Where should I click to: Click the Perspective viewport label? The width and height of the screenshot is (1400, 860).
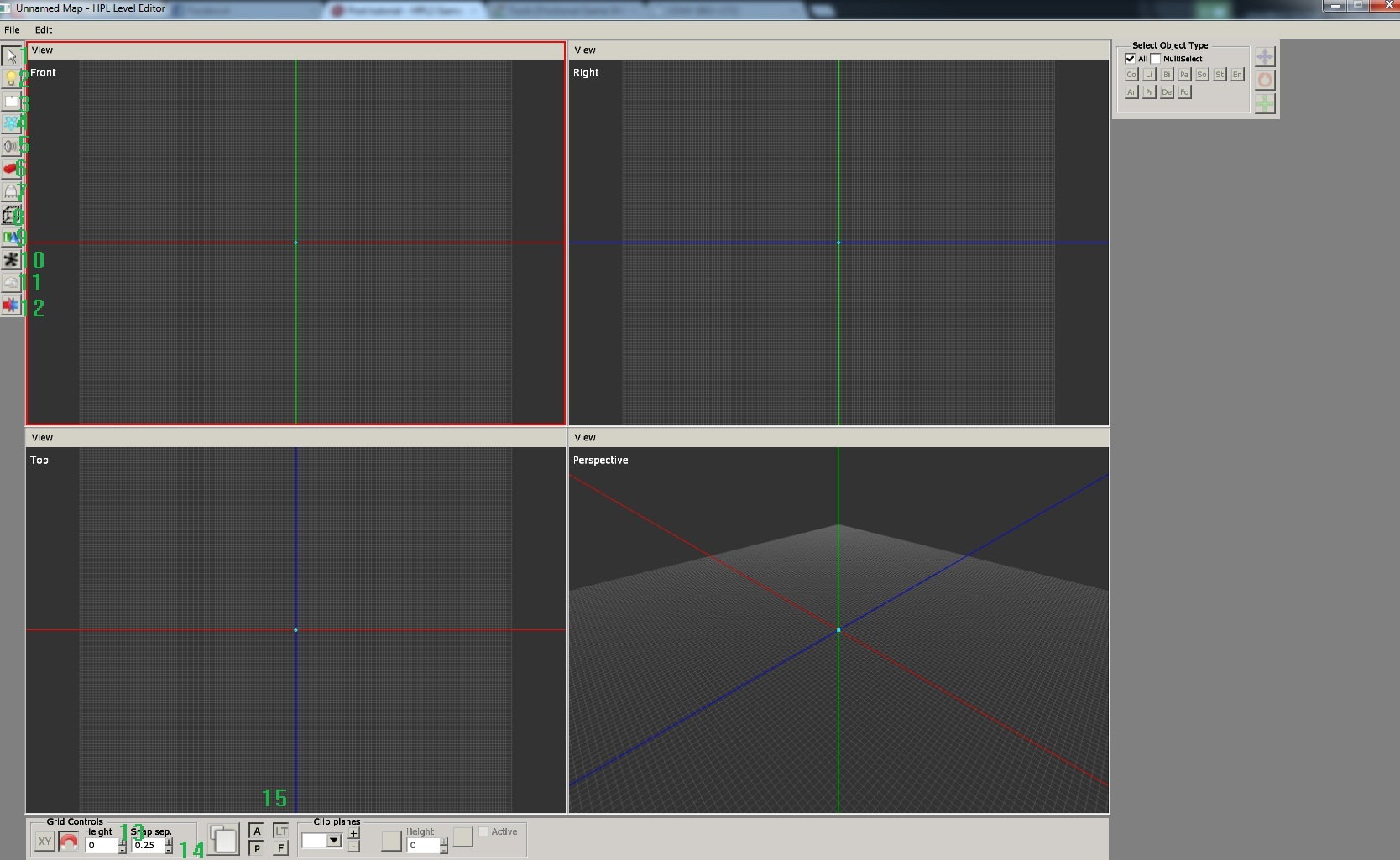click(x=600, y=461)
